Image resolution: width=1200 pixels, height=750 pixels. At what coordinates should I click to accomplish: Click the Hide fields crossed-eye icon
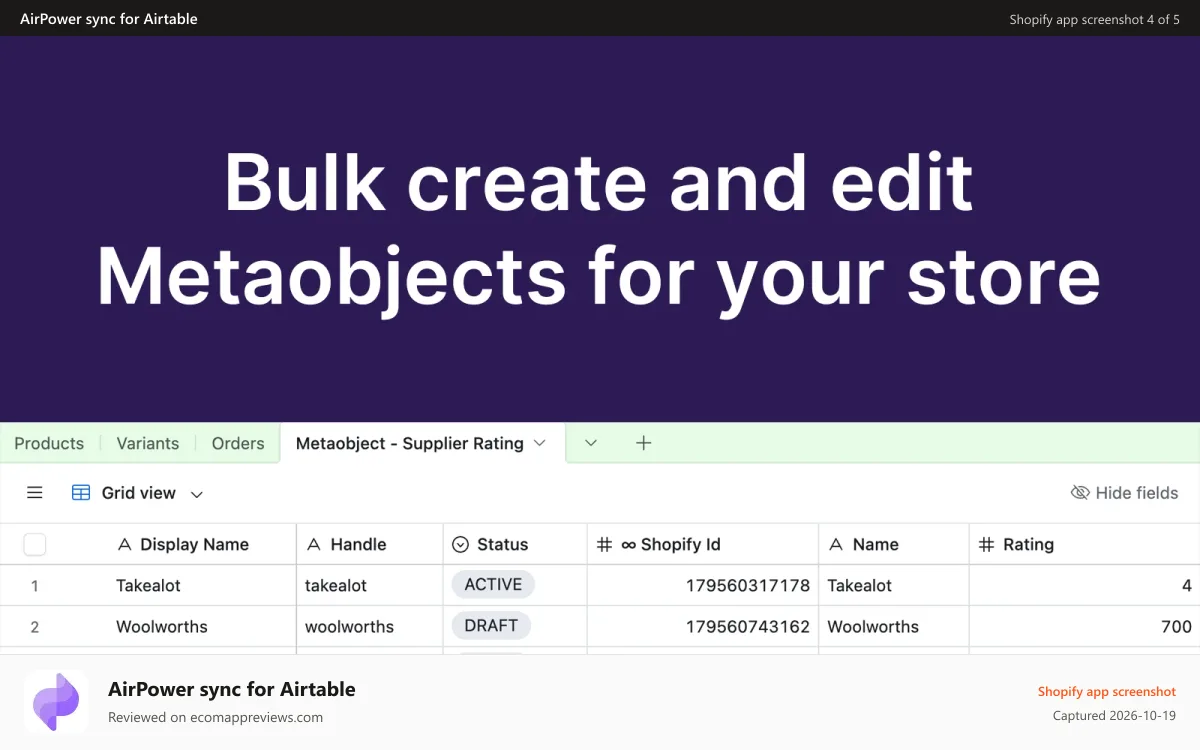coord(1080,493)
